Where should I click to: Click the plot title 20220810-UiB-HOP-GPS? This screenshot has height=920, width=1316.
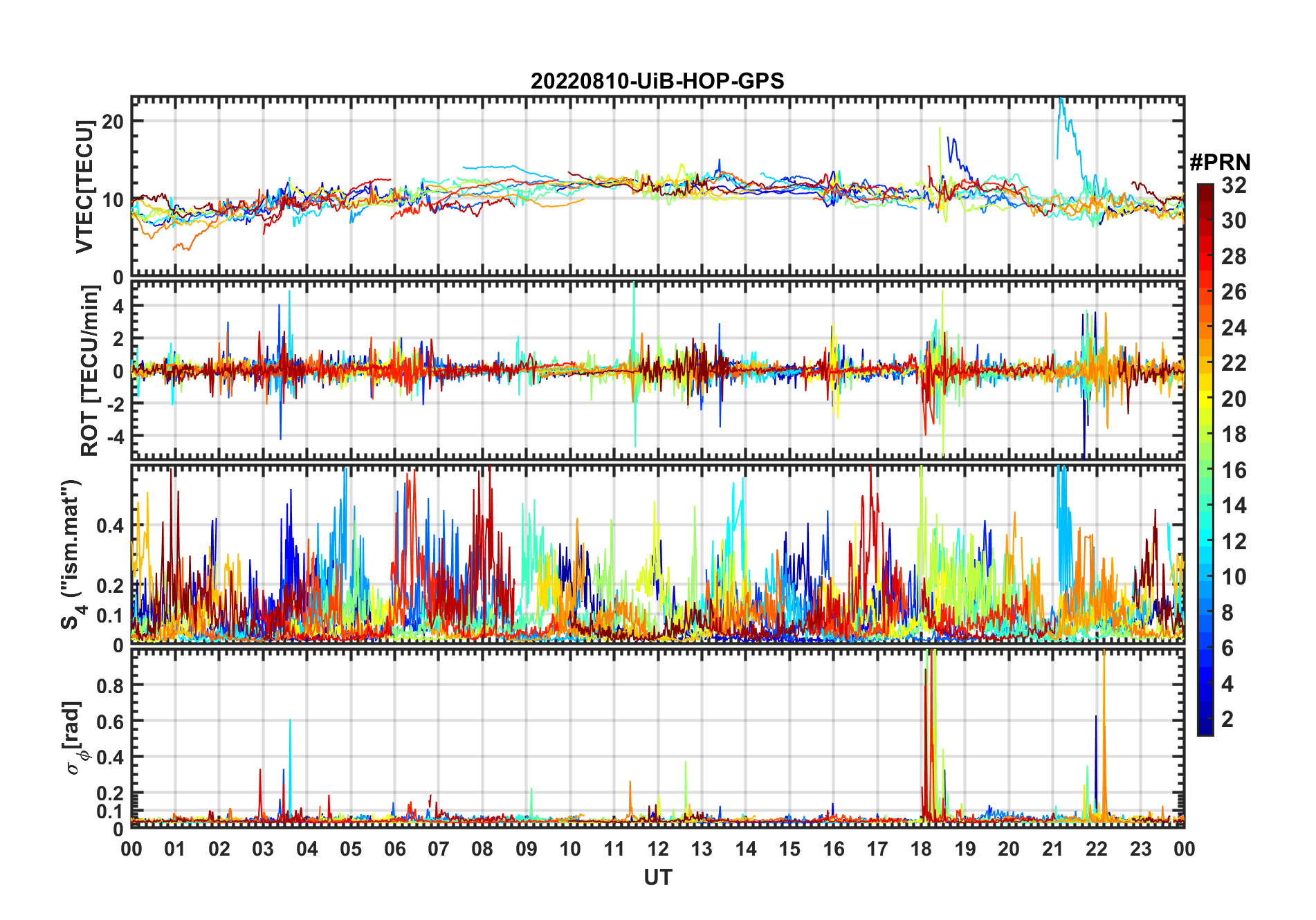(657, 82)
